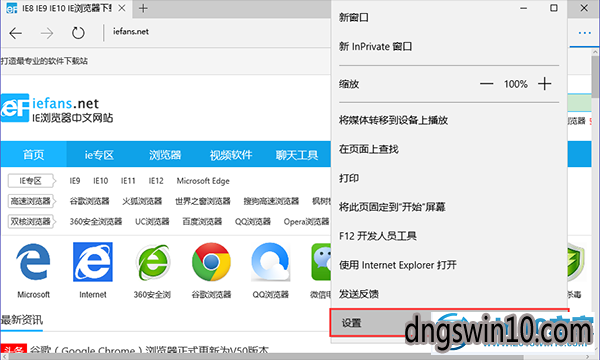Open the 聊天工具 navigation tab

point(297,155)
